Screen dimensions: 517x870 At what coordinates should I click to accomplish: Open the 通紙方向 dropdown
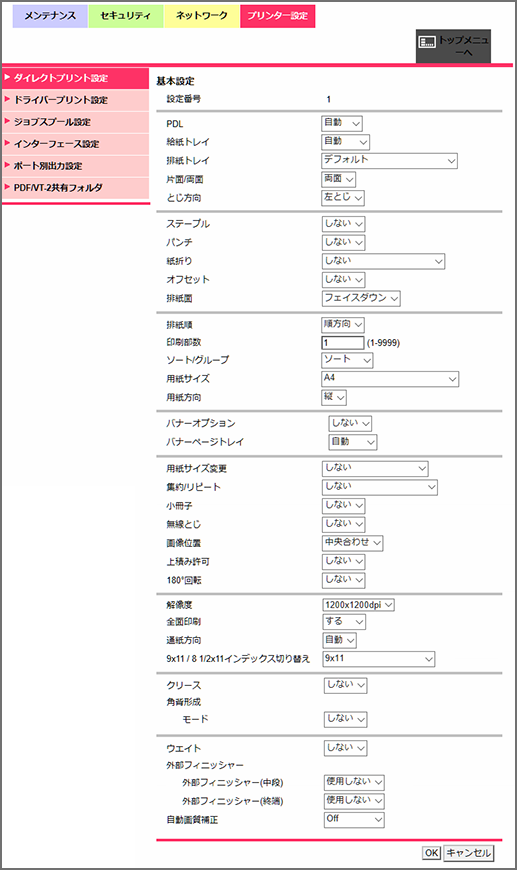[x=339, y=640]
